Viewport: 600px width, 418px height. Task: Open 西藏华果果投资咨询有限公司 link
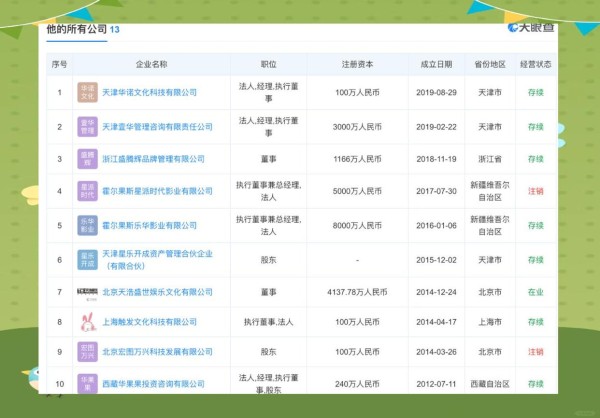(153, 384)
